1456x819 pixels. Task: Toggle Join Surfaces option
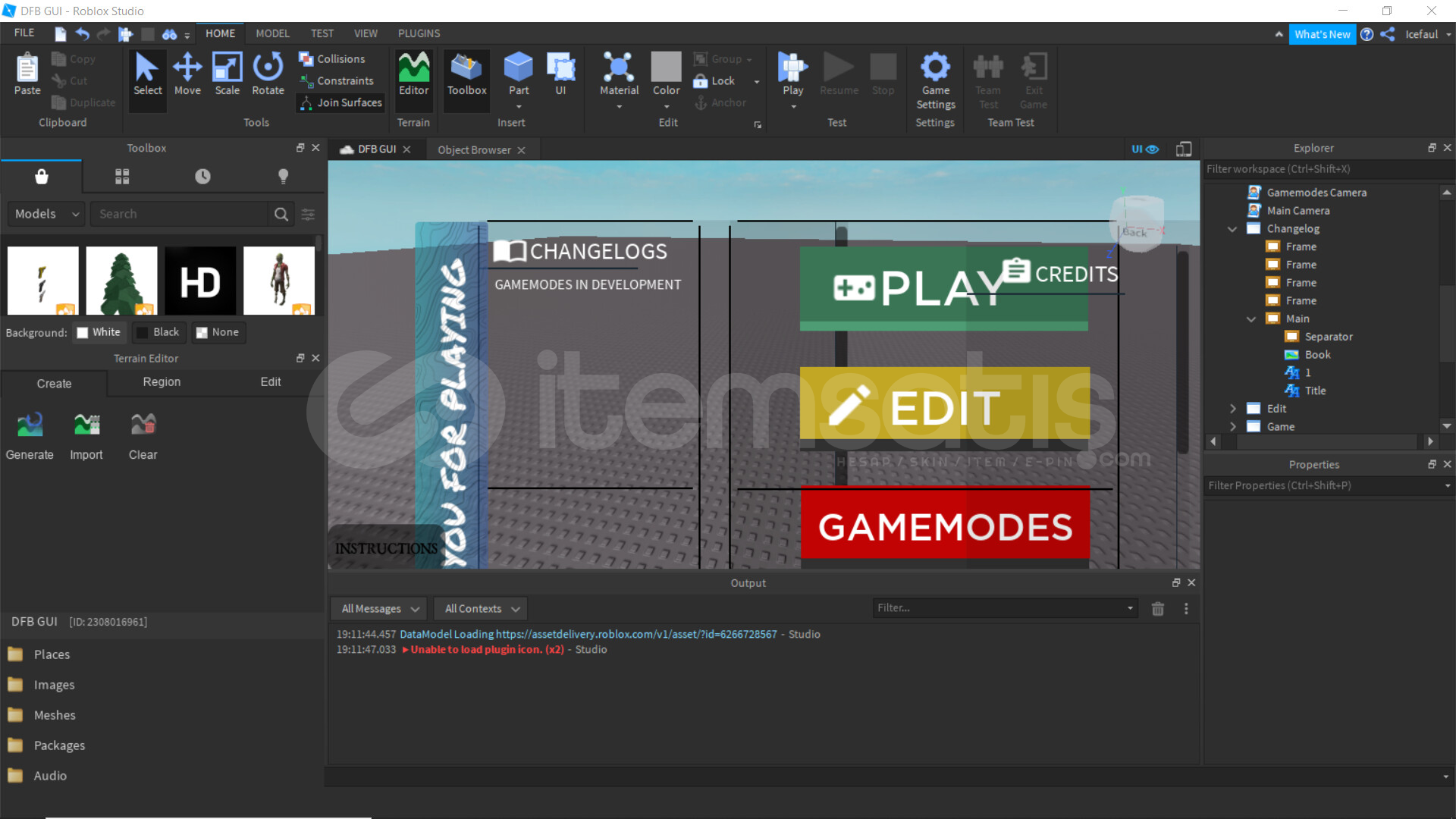[340, 102]
